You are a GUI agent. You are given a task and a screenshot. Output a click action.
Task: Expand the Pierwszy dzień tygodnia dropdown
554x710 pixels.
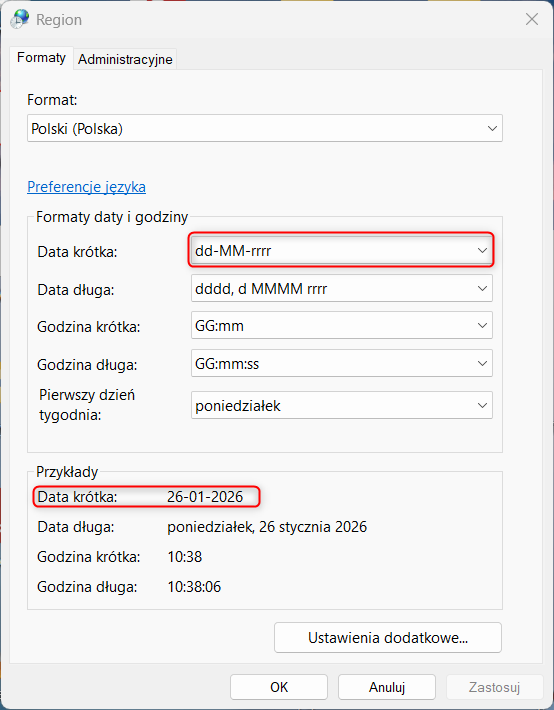342,405
